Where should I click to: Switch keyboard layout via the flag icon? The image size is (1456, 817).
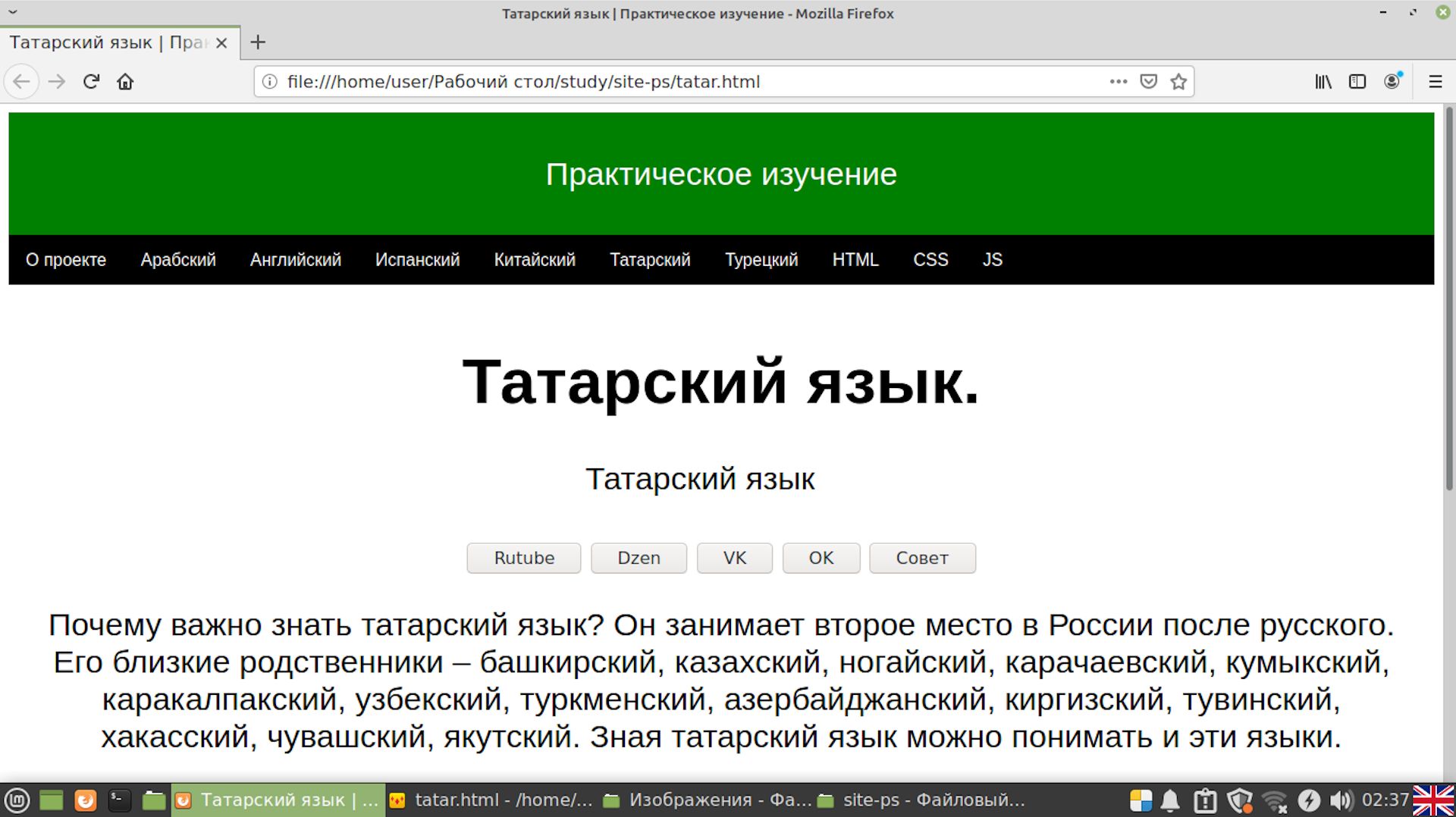(x=1435, y=800)
